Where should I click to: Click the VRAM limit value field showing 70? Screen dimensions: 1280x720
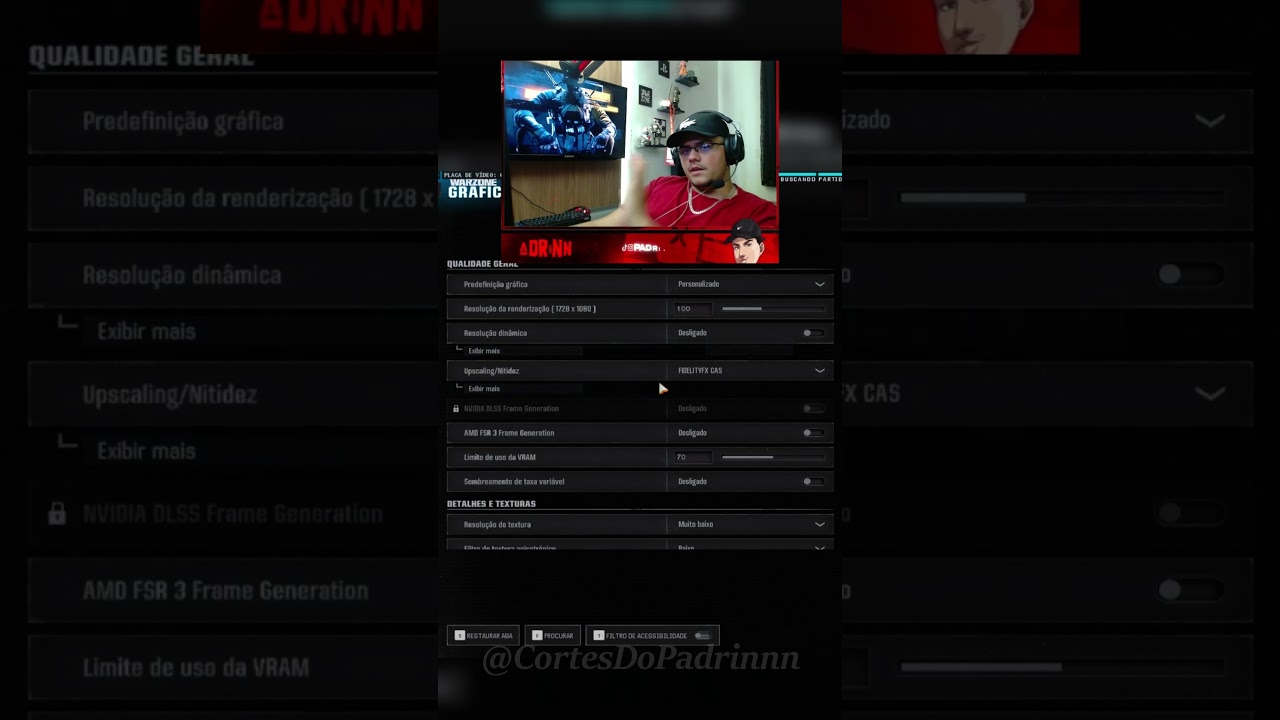click(x=692, y=457)
